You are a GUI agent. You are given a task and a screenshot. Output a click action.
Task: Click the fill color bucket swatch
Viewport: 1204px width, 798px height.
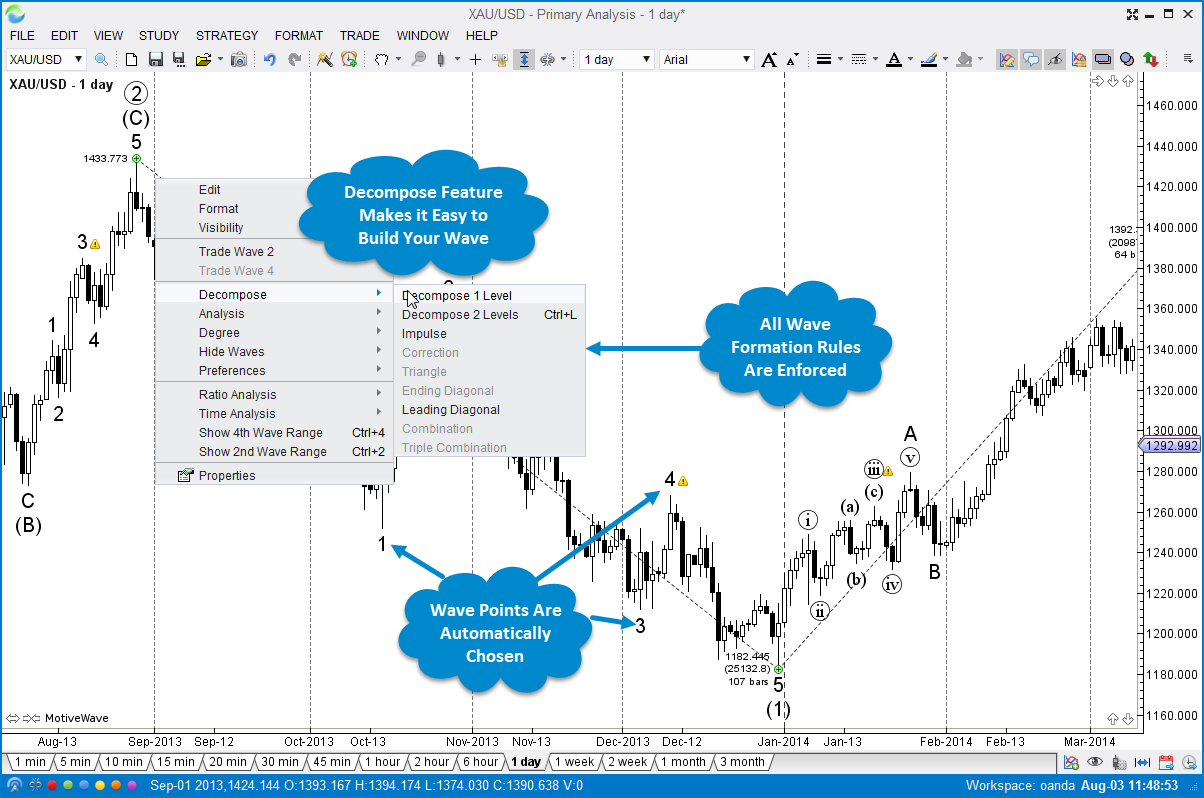click(x=964, y=60)
